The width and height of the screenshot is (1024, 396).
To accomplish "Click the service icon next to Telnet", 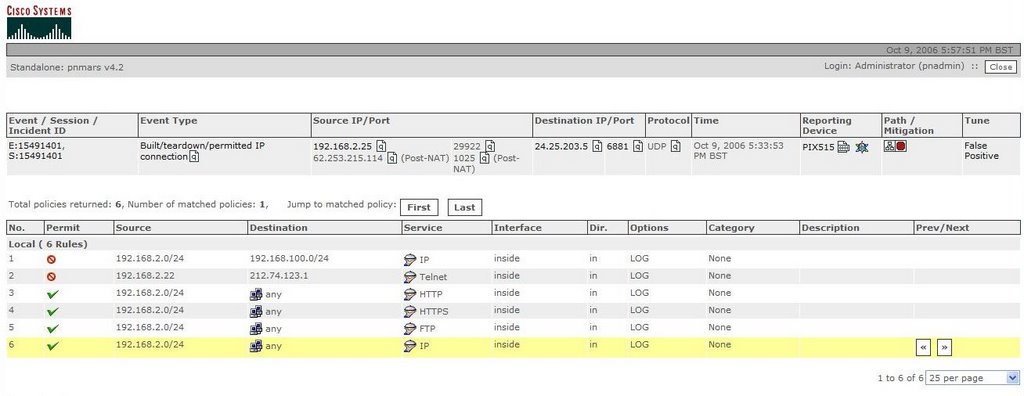I will (410, 277).
